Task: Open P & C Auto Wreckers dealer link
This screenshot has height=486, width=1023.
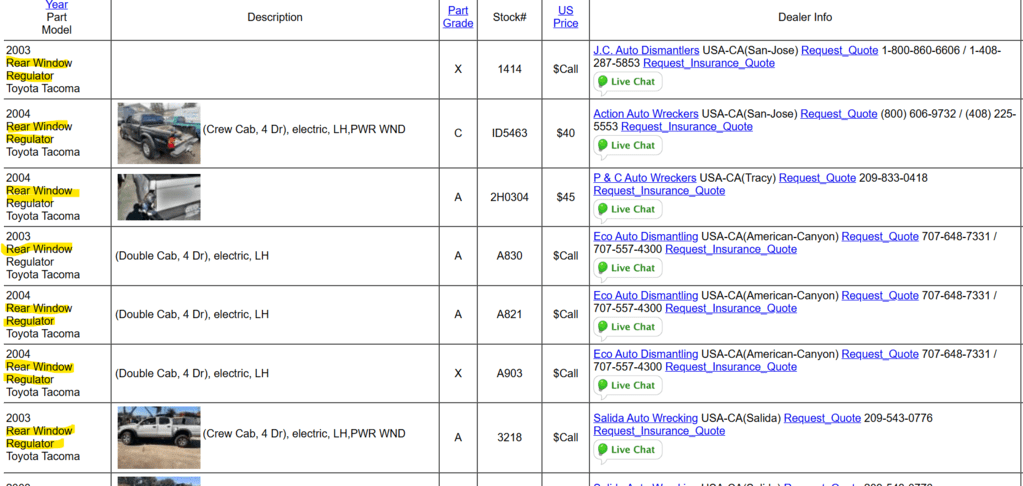Action: [645, 178]
